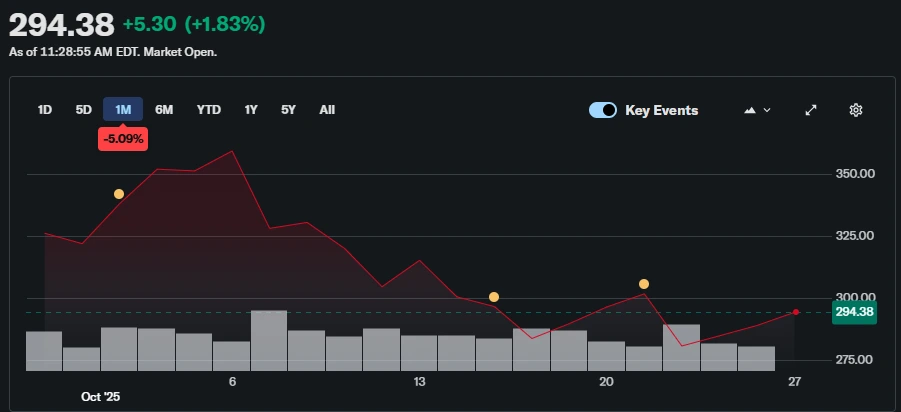Select the 1D time range
The width and height of the screenshot is (901, 412).
pos(45,110)
